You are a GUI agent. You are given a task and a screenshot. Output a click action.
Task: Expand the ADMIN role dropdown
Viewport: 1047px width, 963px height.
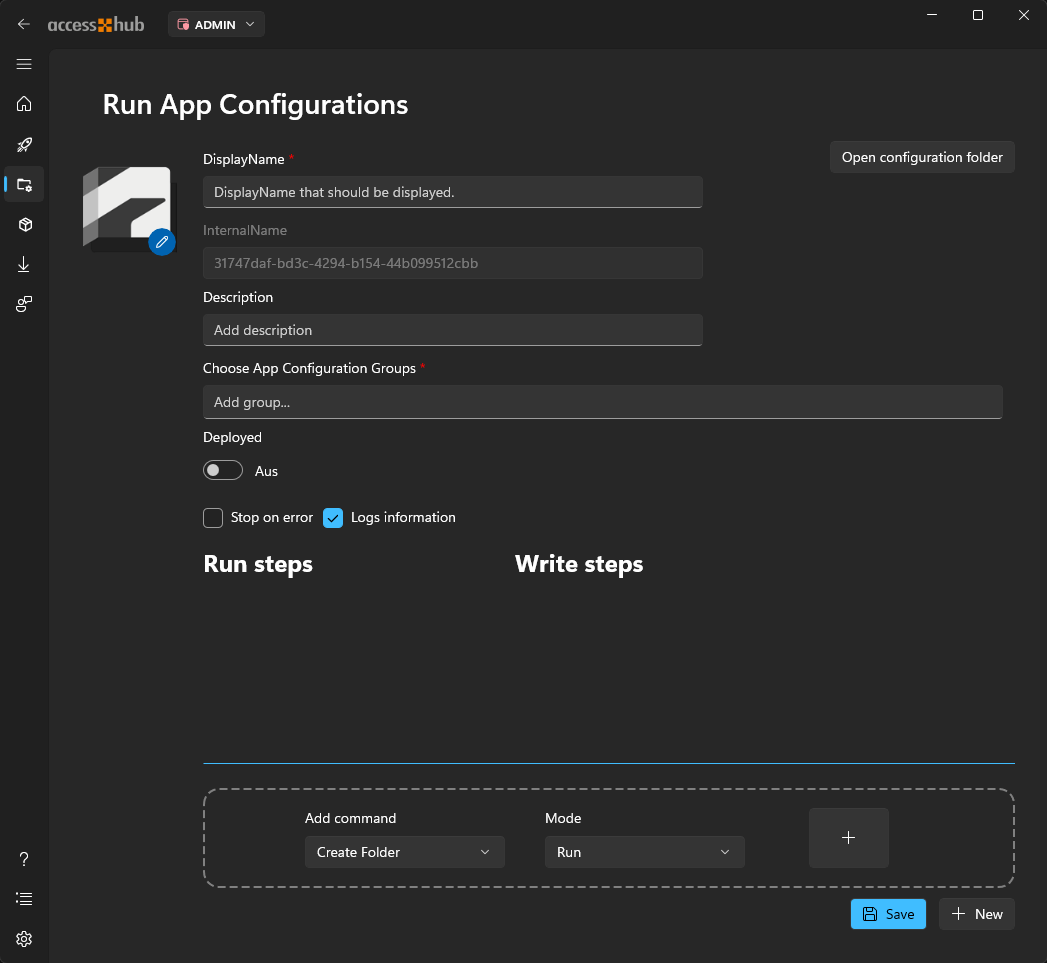(216, 25)
